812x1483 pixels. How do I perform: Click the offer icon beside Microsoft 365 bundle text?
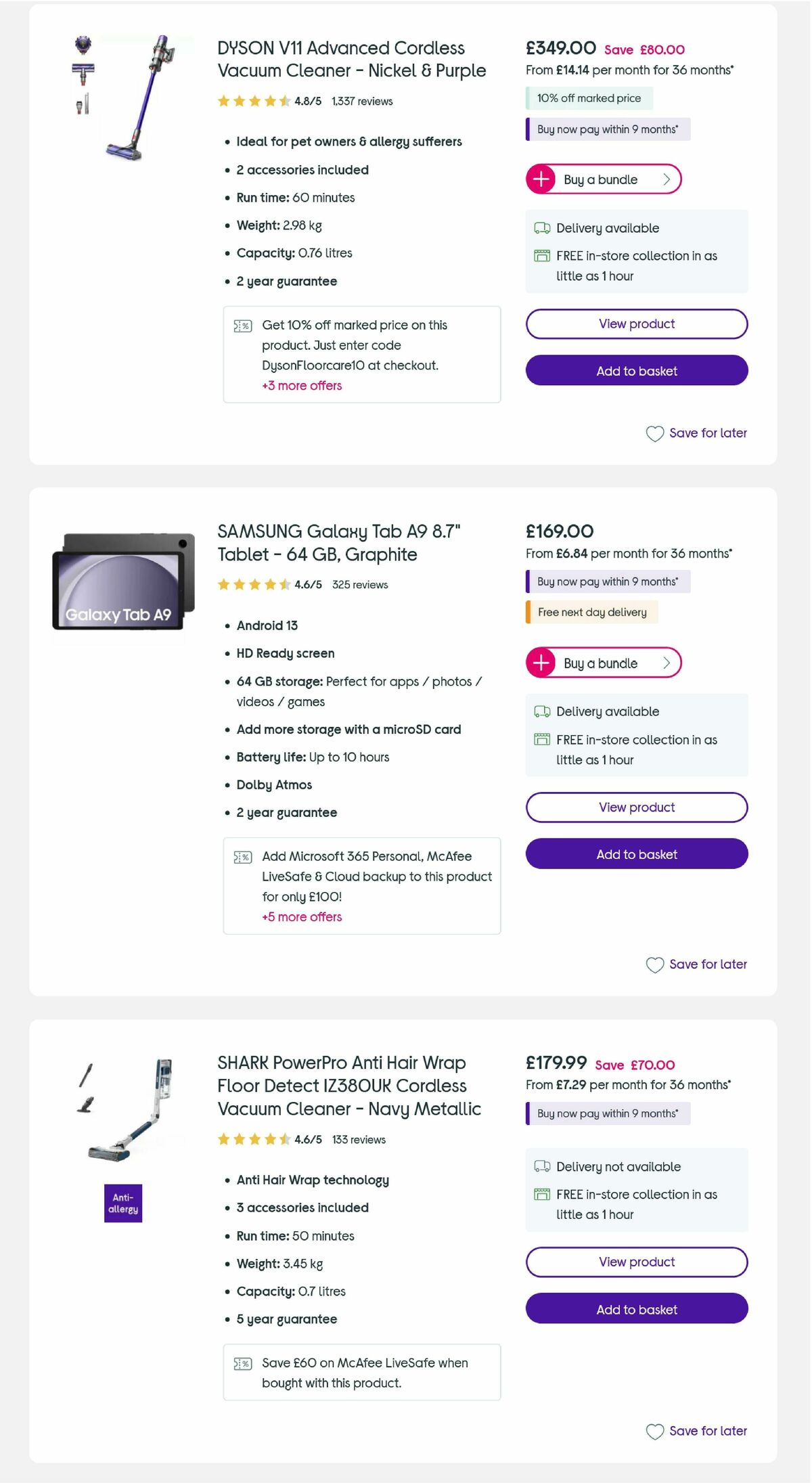(242, 856)
